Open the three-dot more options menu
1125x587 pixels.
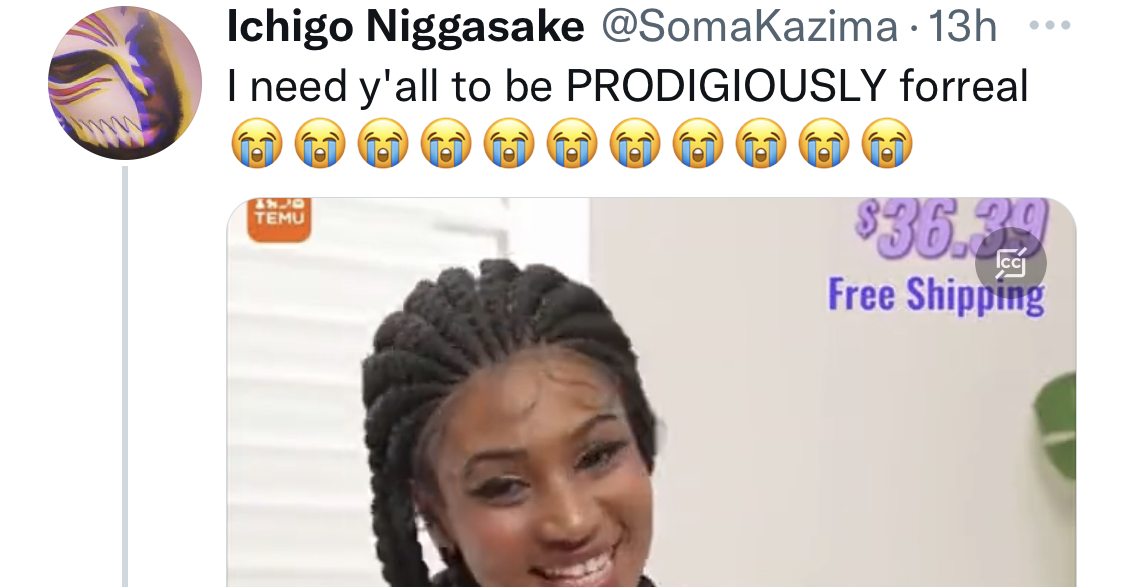[1050, 26]
